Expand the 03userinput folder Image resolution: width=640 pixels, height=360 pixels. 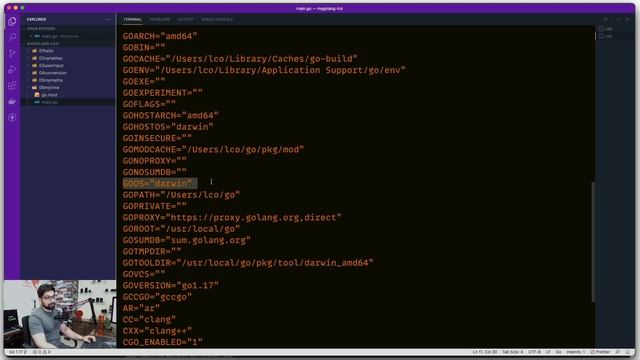pyautogui.click(x=51, y=65)
